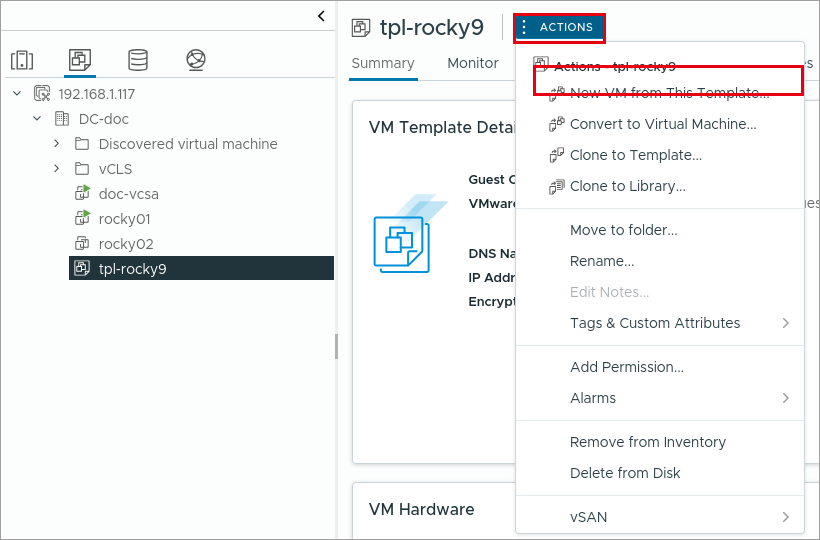Expand the vCLS folder

tap(57, 169)
